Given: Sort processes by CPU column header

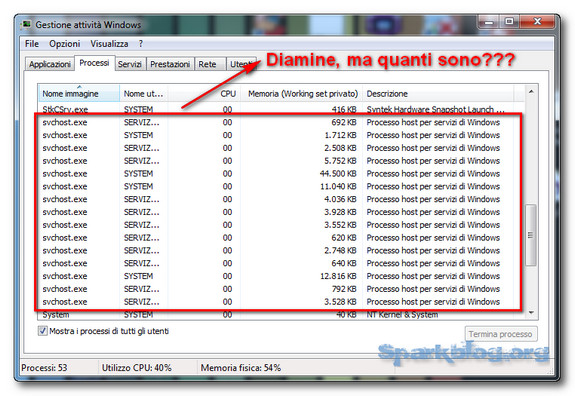Looking at the screenshot, I should click(x=228, y=94).
